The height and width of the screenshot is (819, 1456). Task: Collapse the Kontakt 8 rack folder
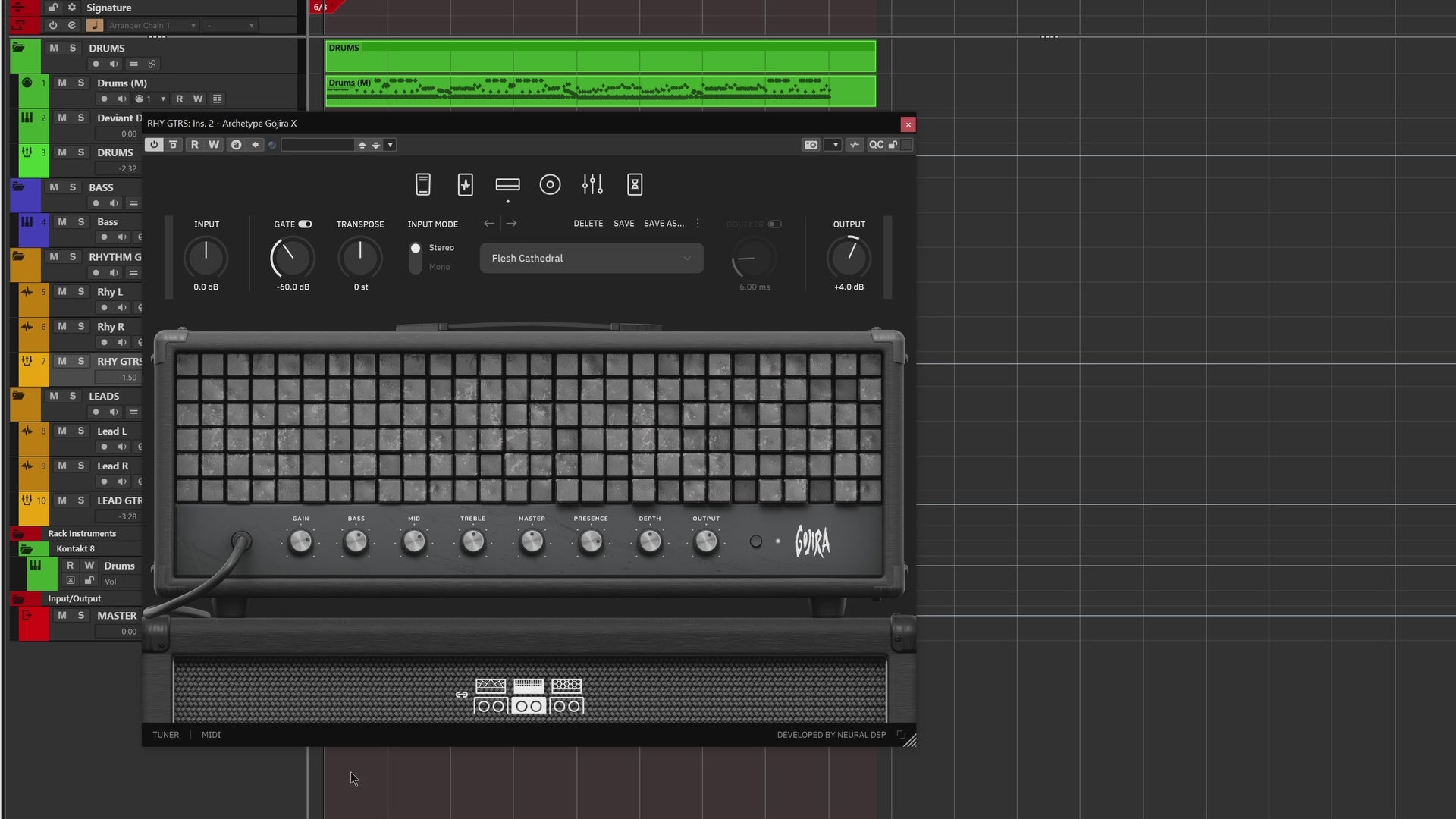pos(27,549)
